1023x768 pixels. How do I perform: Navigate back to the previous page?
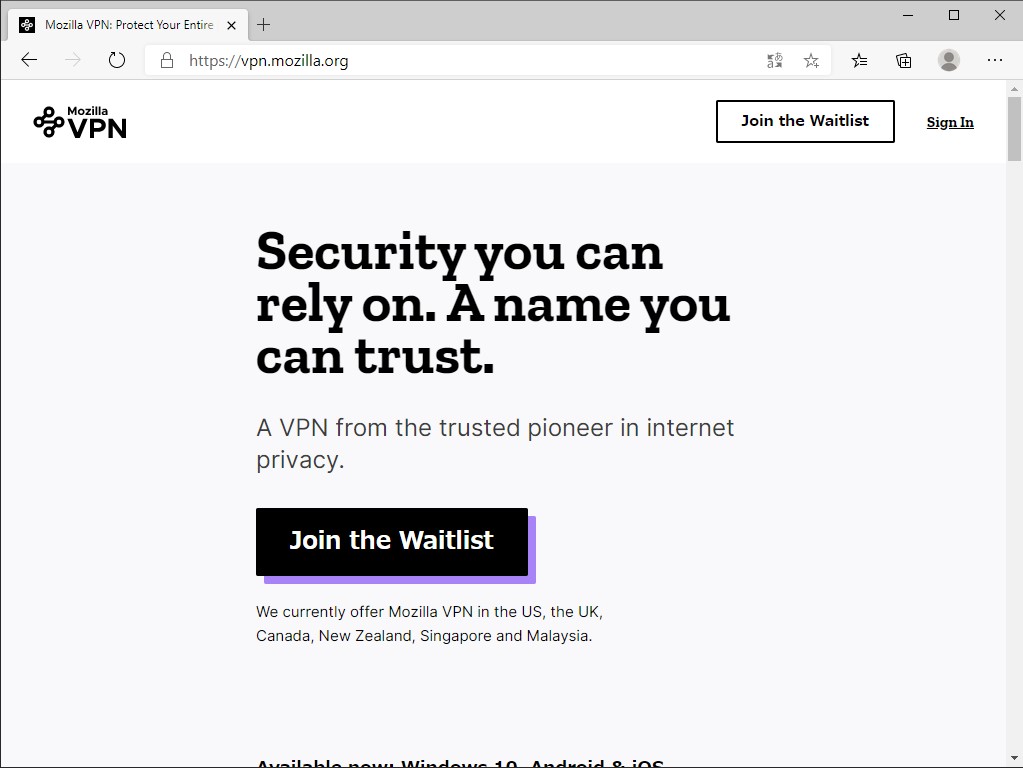(x=28, y=60)
